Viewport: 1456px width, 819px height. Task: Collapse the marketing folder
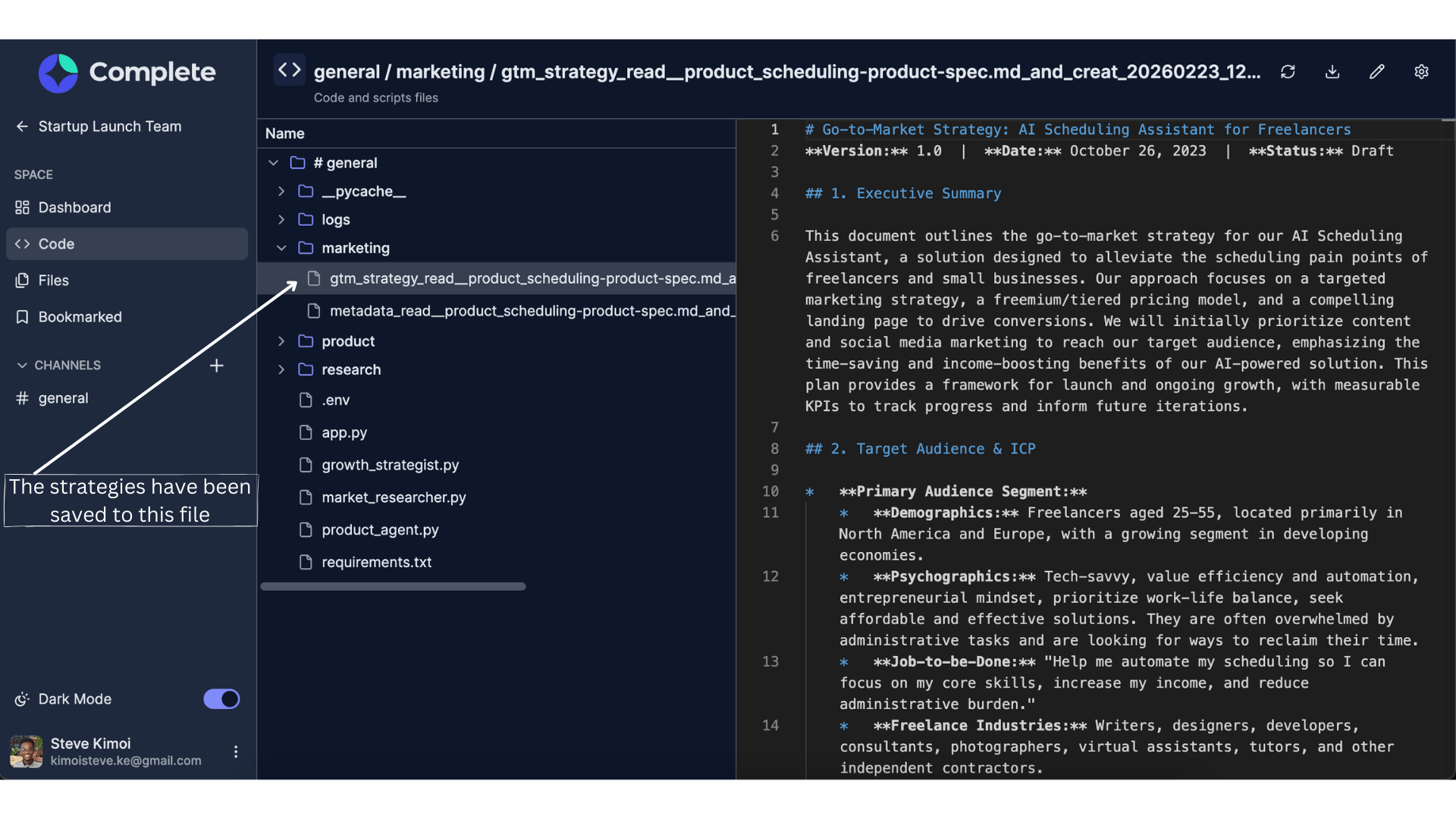click(x=281, y=248)
